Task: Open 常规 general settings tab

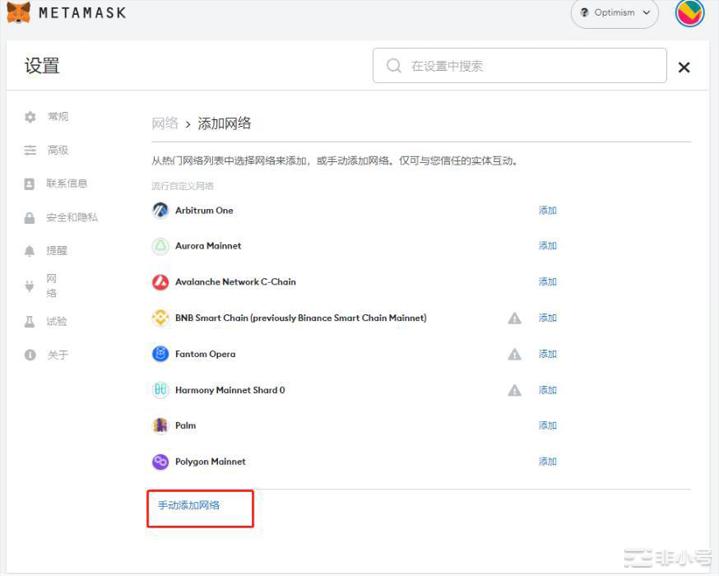Action: point(57,117)
